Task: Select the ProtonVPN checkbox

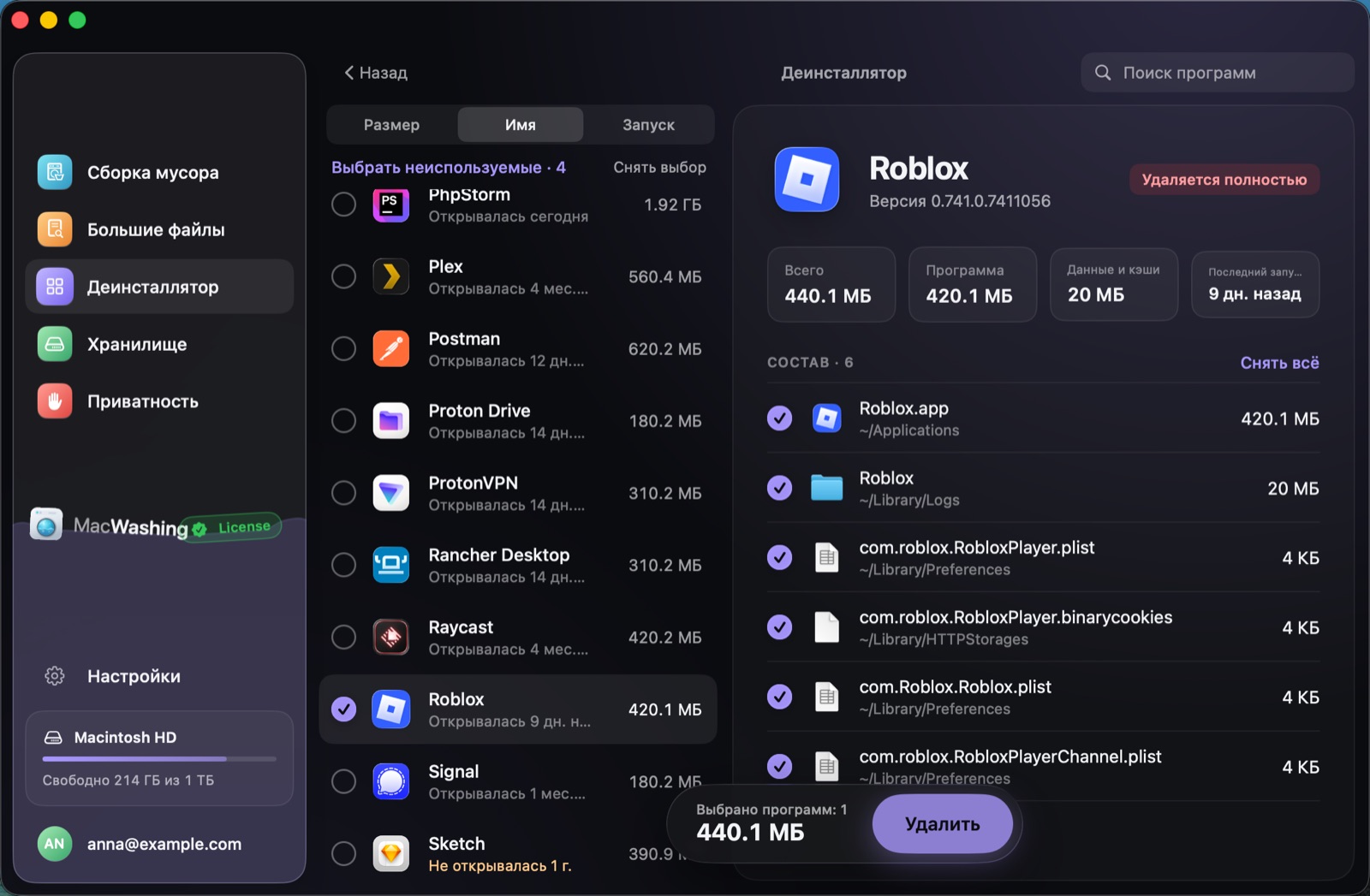Action: [x=343, y=493]
